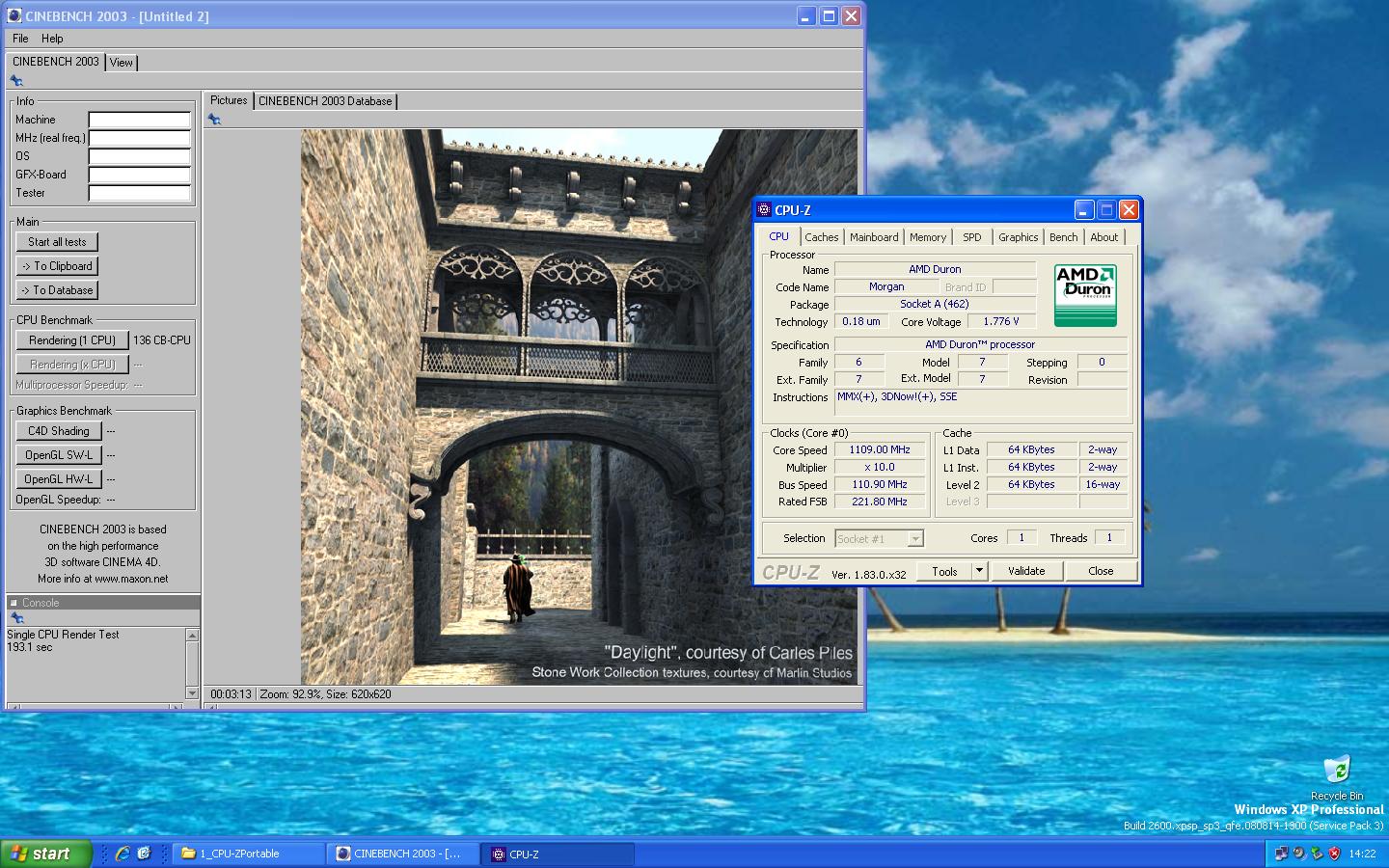Click the GFX-Board input field
Screen dimensions: 1389x868
[140, 175]
